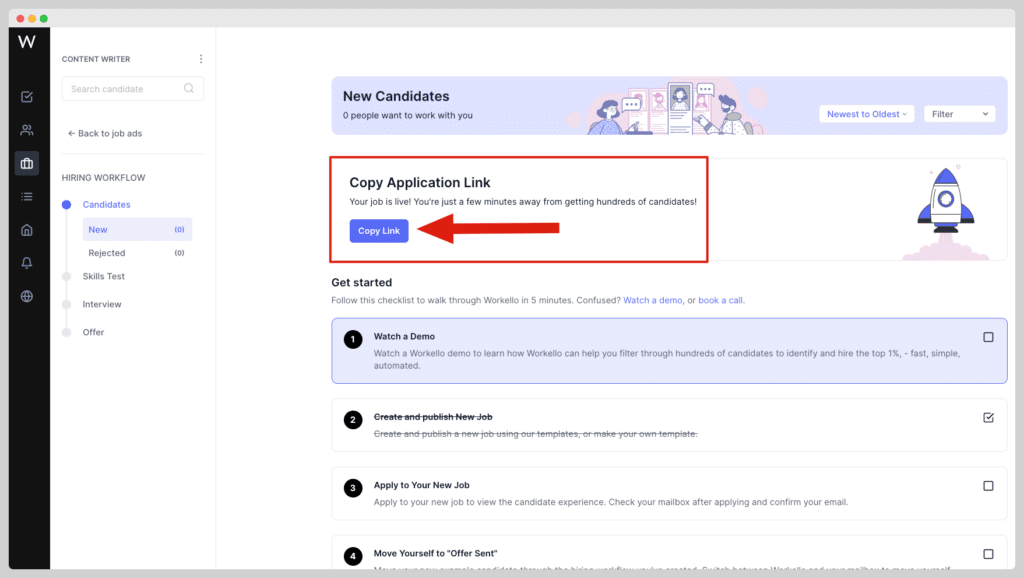The image size is (1024, 578).
Task: Check the Watch a Demo checkbox
Action: [988, 337]
